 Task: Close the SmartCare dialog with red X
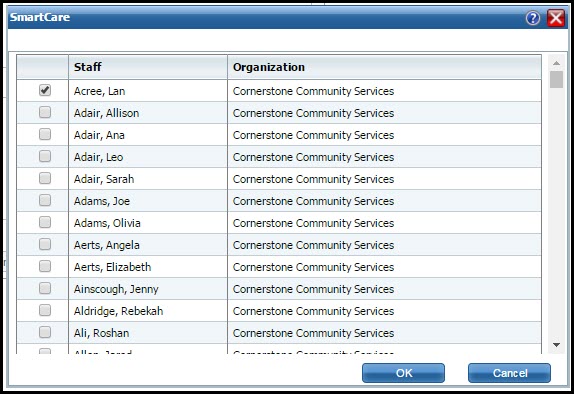pos(556,18)
